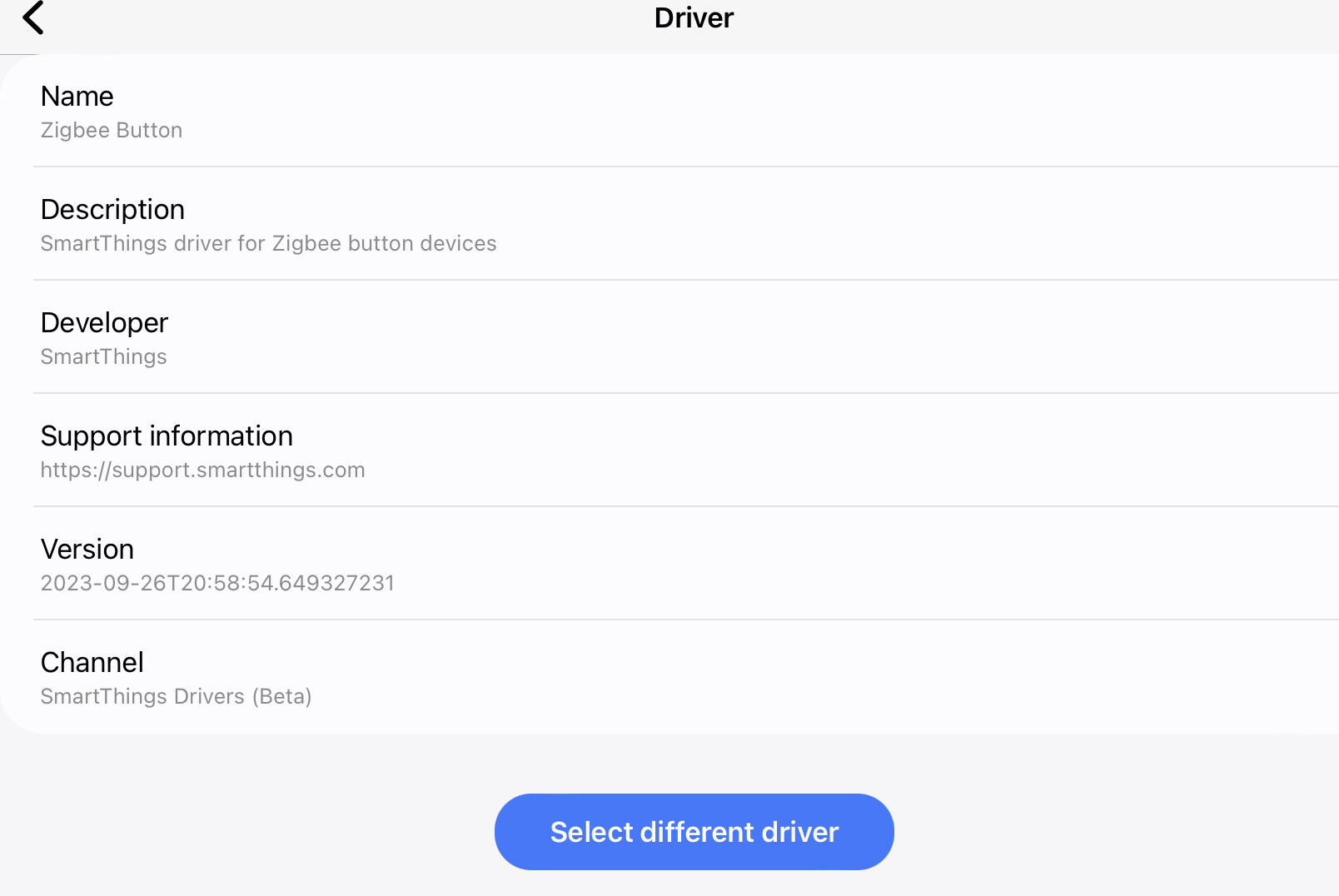
Task: Select the Support information heading
Action: point(167,436)
